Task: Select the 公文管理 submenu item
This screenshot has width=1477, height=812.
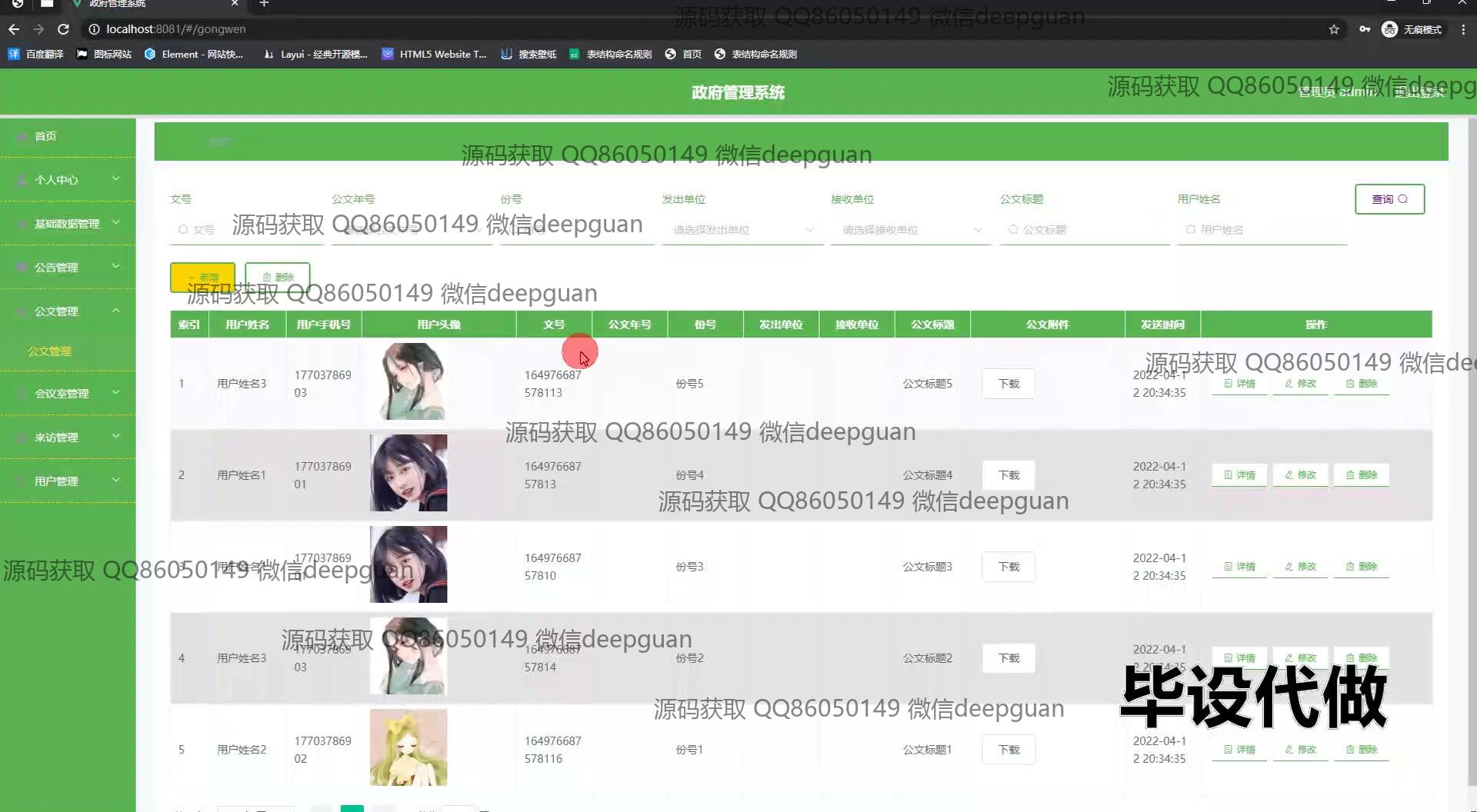Action: click(x=50, y=351)
